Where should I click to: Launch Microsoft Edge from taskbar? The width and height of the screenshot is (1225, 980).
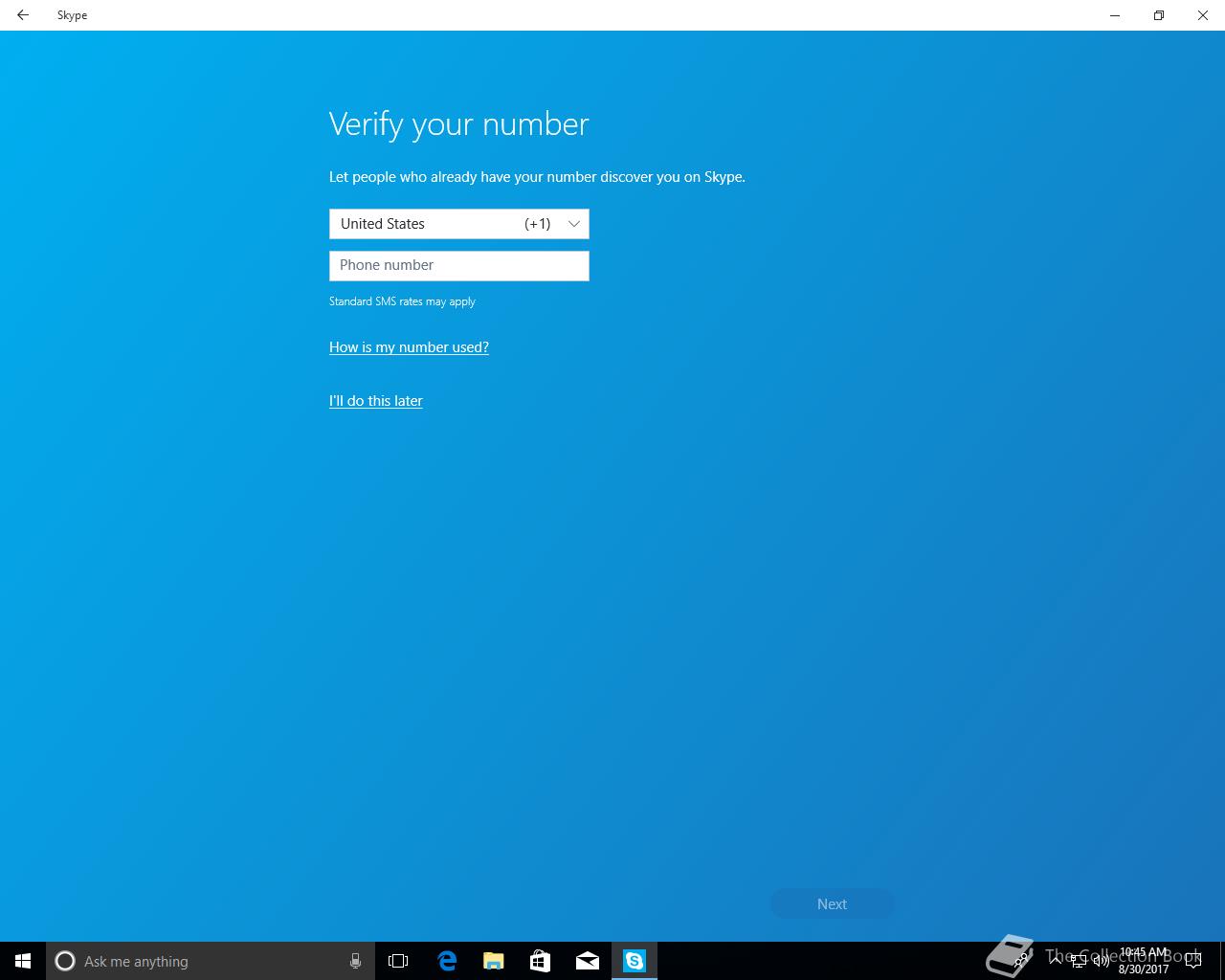tap(446, 961)
